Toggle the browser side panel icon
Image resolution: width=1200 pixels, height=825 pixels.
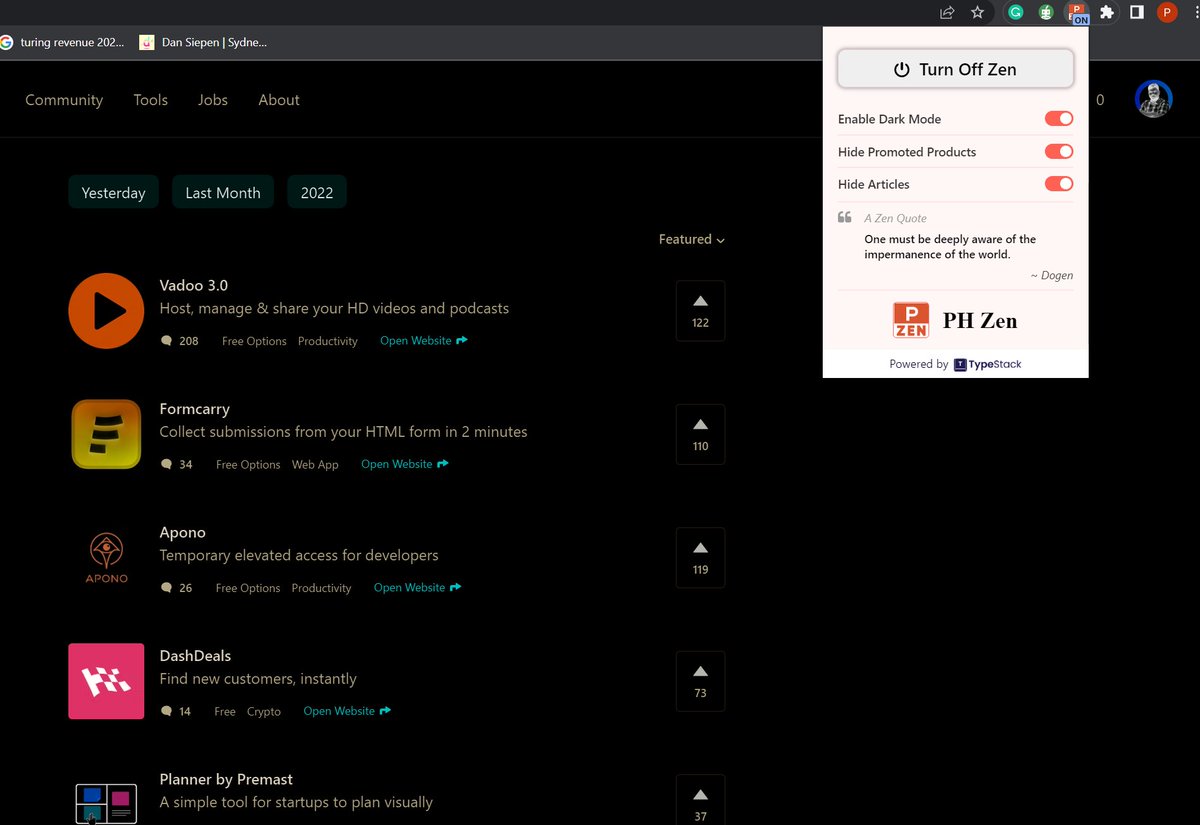1137,13
